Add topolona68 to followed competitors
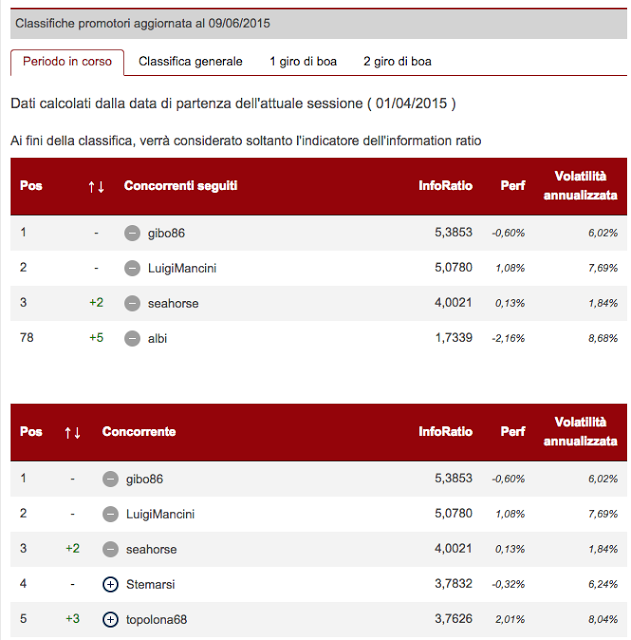Image resolution: width=631 pixels, height=640 pixels. pyautogui.click(x=110, y=619)
